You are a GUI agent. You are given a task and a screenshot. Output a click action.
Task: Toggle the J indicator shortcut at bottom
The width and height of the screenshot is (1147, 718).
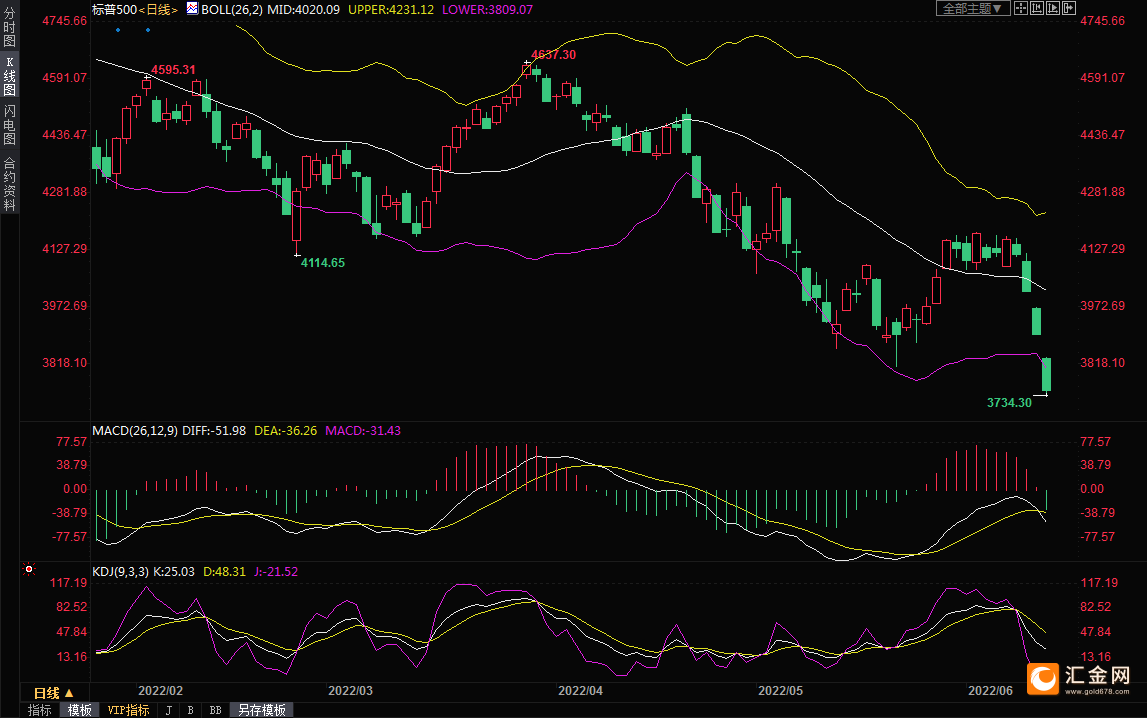[x=168, y=710]
